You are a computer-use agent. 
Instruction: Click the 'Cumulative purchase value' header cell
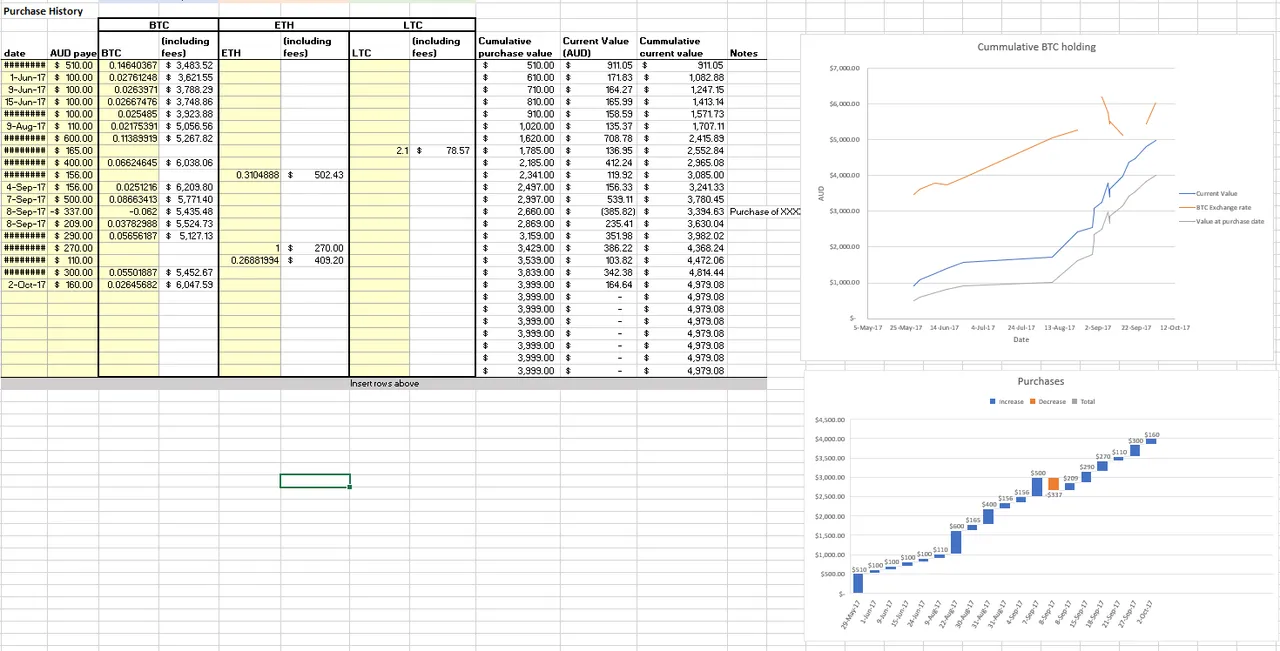pyautogui.click(x=516, y=47)
